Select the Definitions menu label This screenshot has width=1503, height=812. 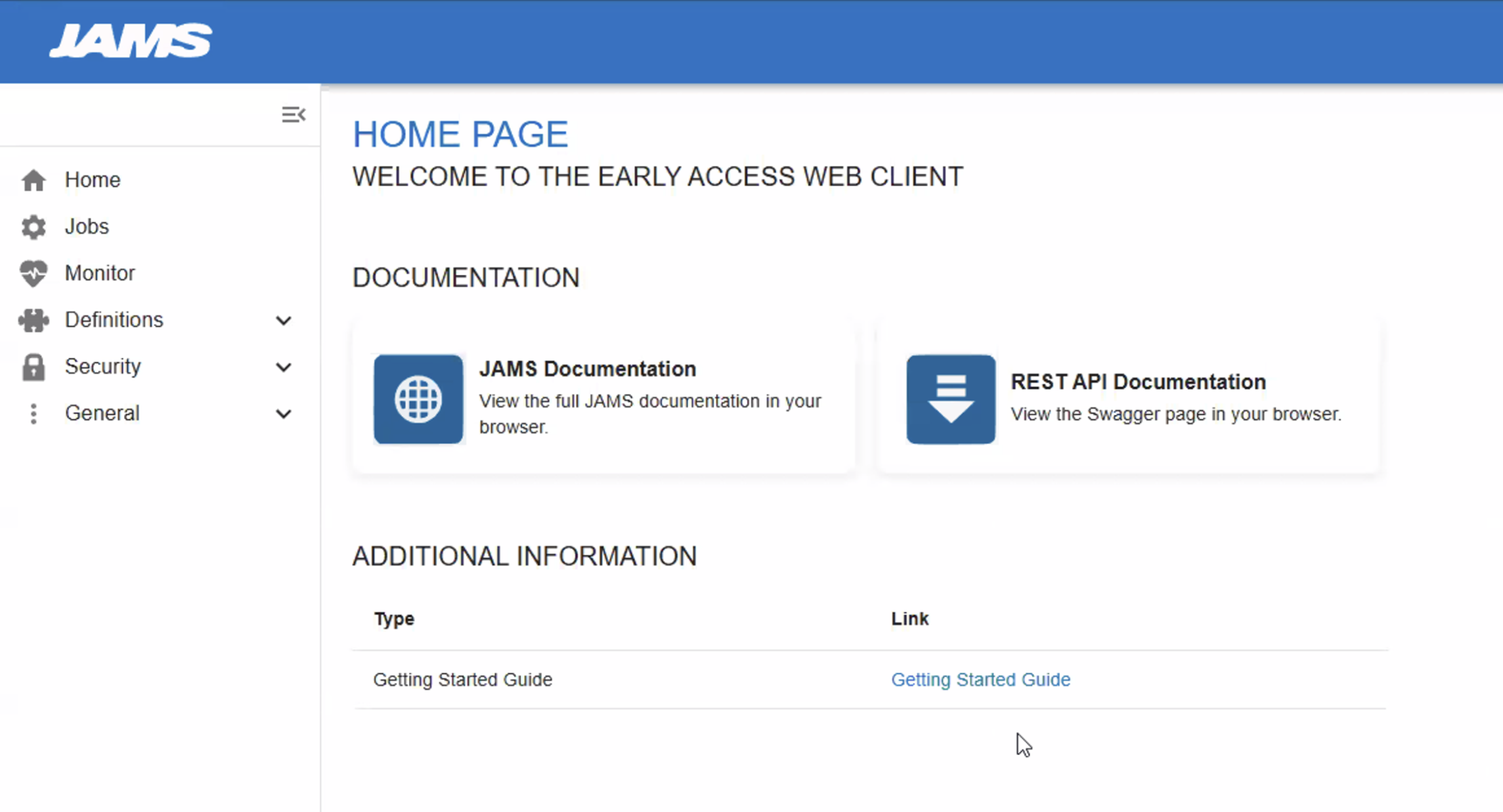tap(114, 320)
